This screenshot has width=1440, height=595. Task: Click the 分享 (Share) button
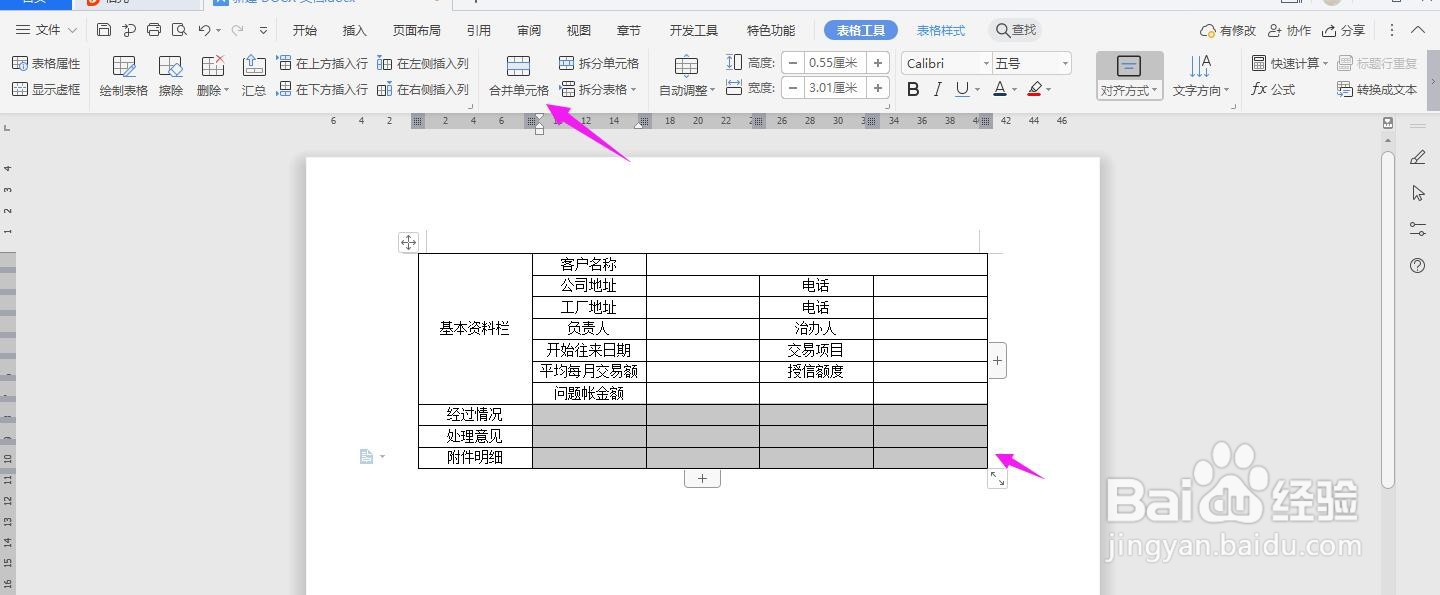1345,30
